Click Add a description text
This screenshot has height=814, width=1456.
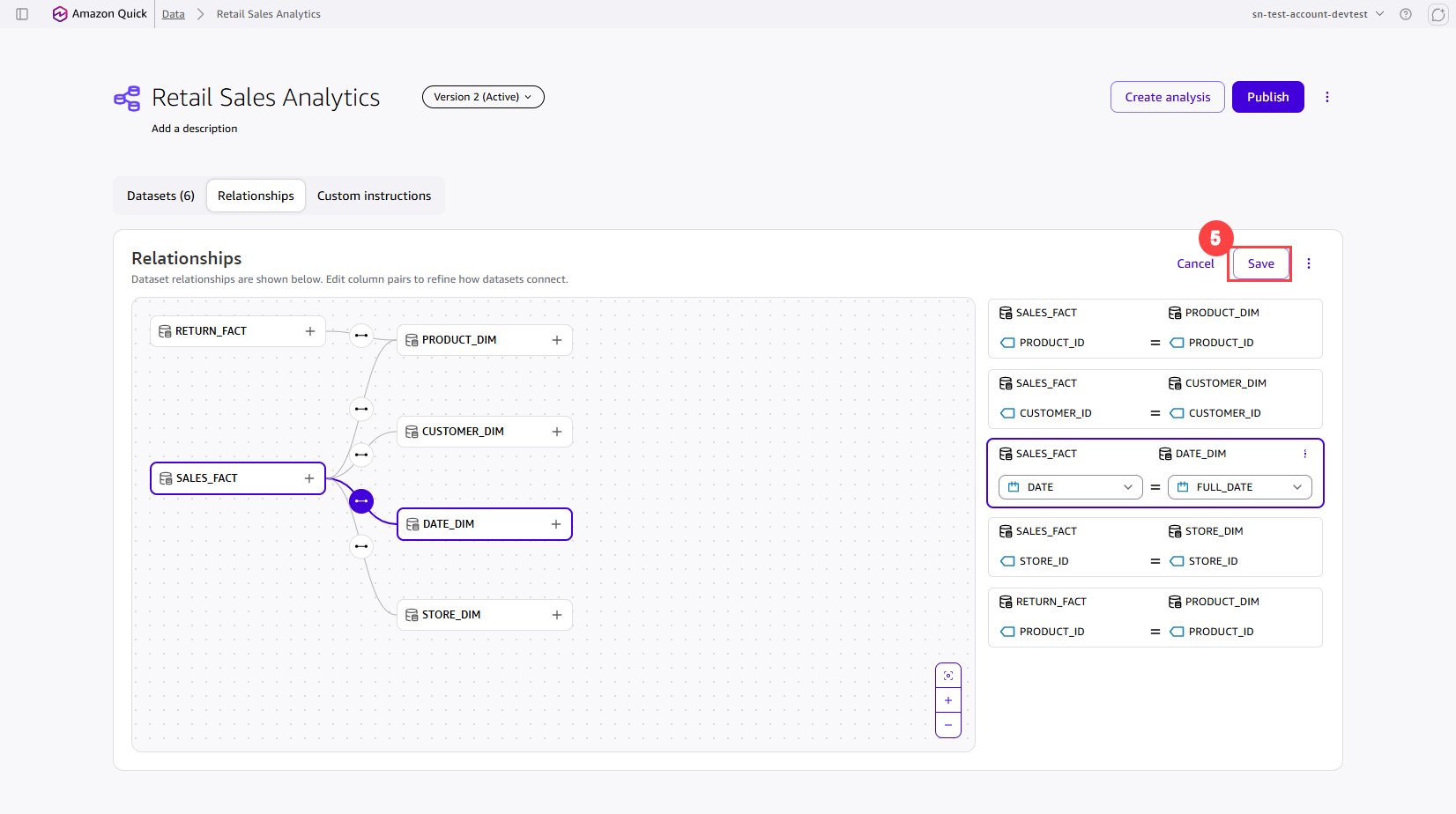[194, 129]
